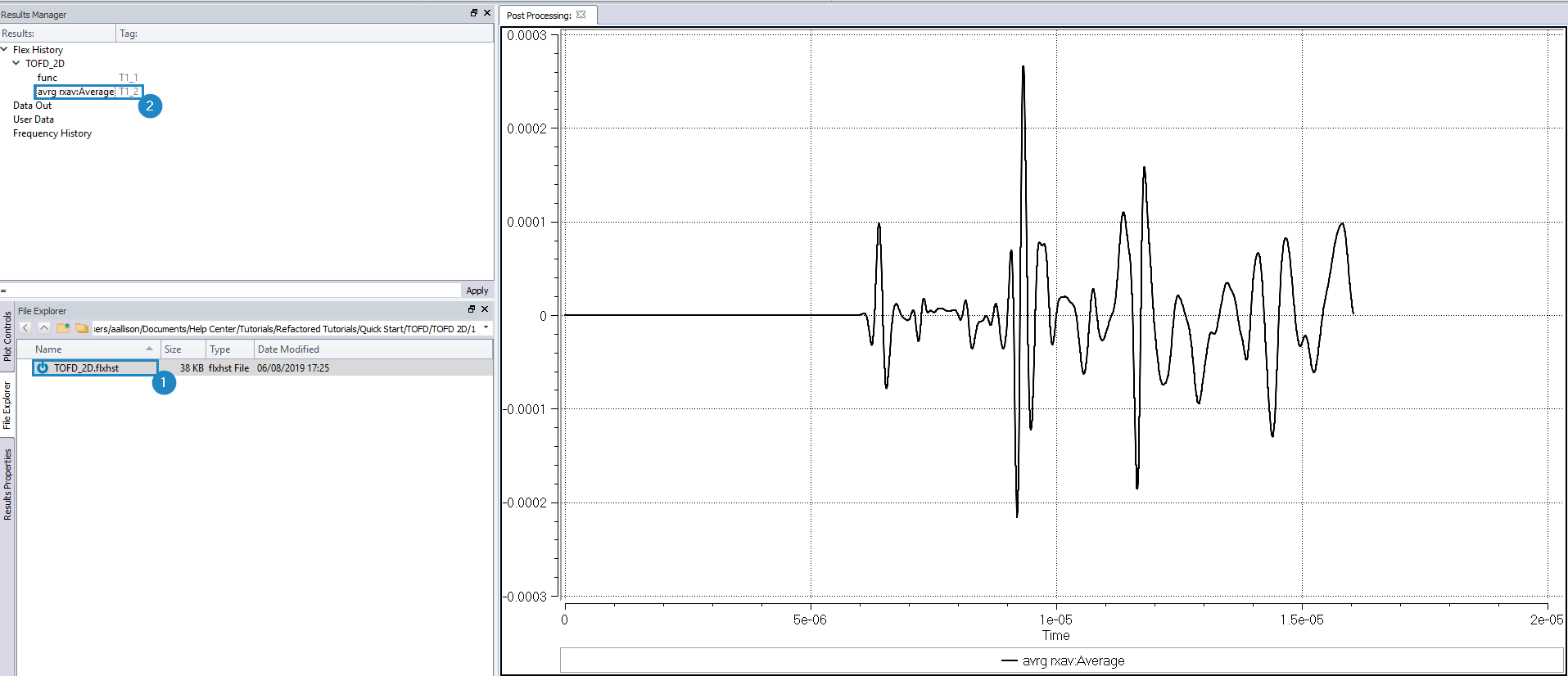This screenshot has width=1568, height=676.
Task: Sort files by Size column
Action: tap(183, 349)
